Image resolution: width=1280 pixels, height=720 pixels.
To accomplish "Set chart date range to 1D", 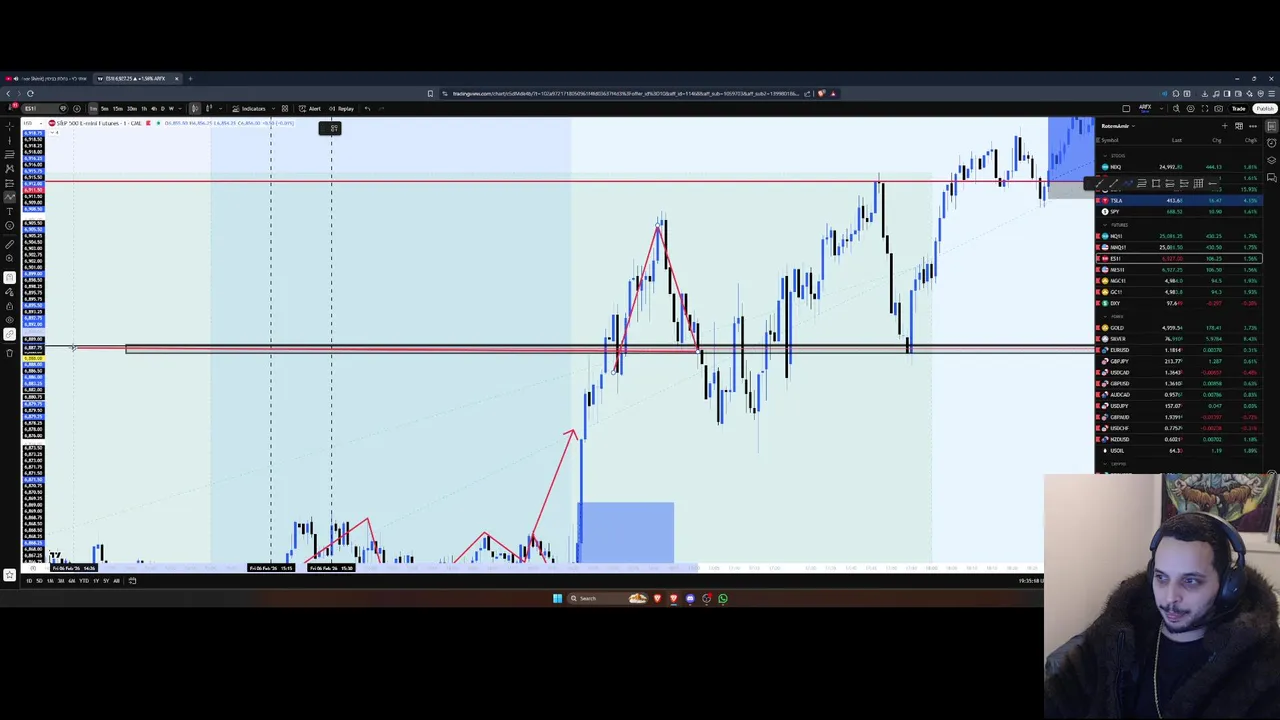I will (29, 581).
